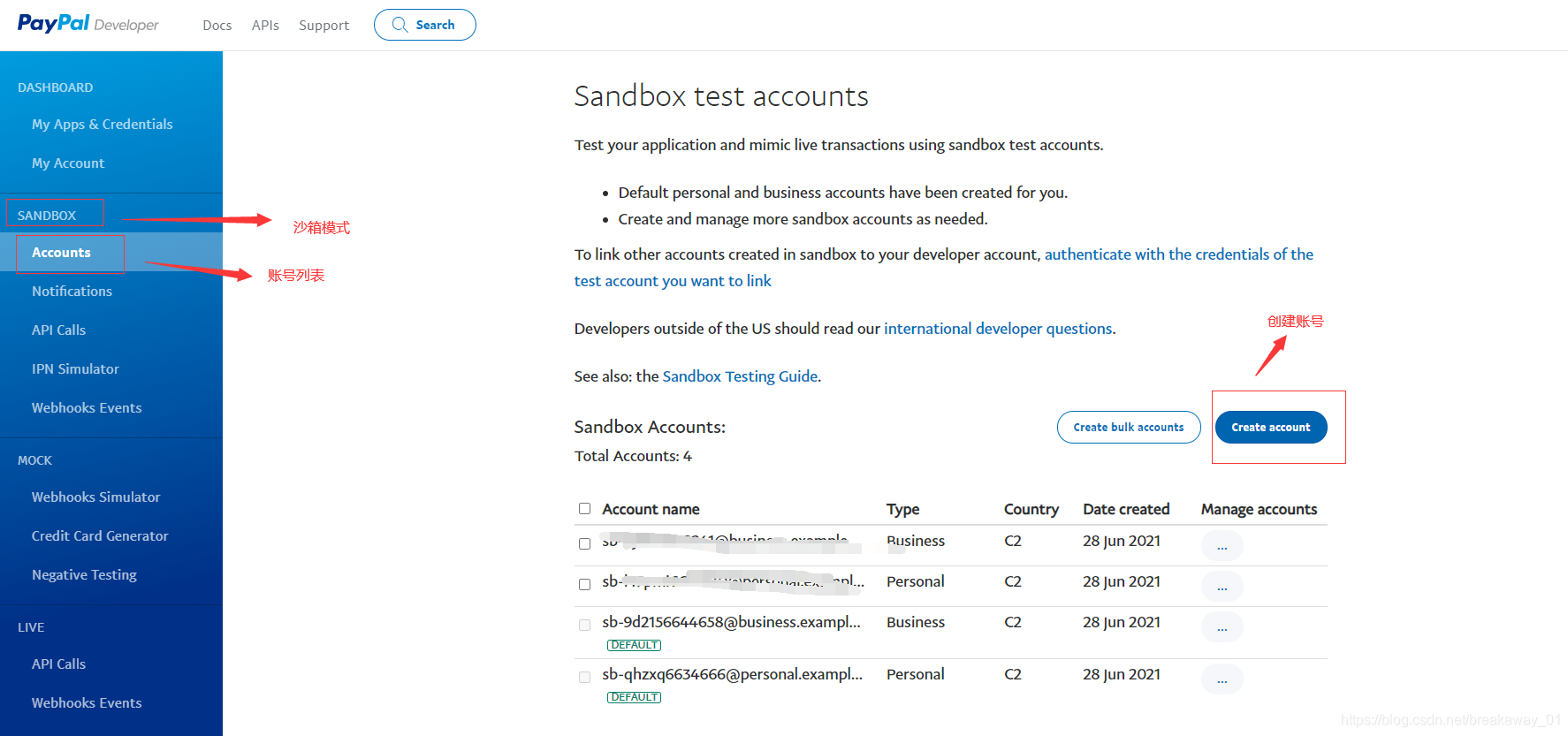Open live Webhooks Events
The image size is (1568, 736).
[87, 702]
